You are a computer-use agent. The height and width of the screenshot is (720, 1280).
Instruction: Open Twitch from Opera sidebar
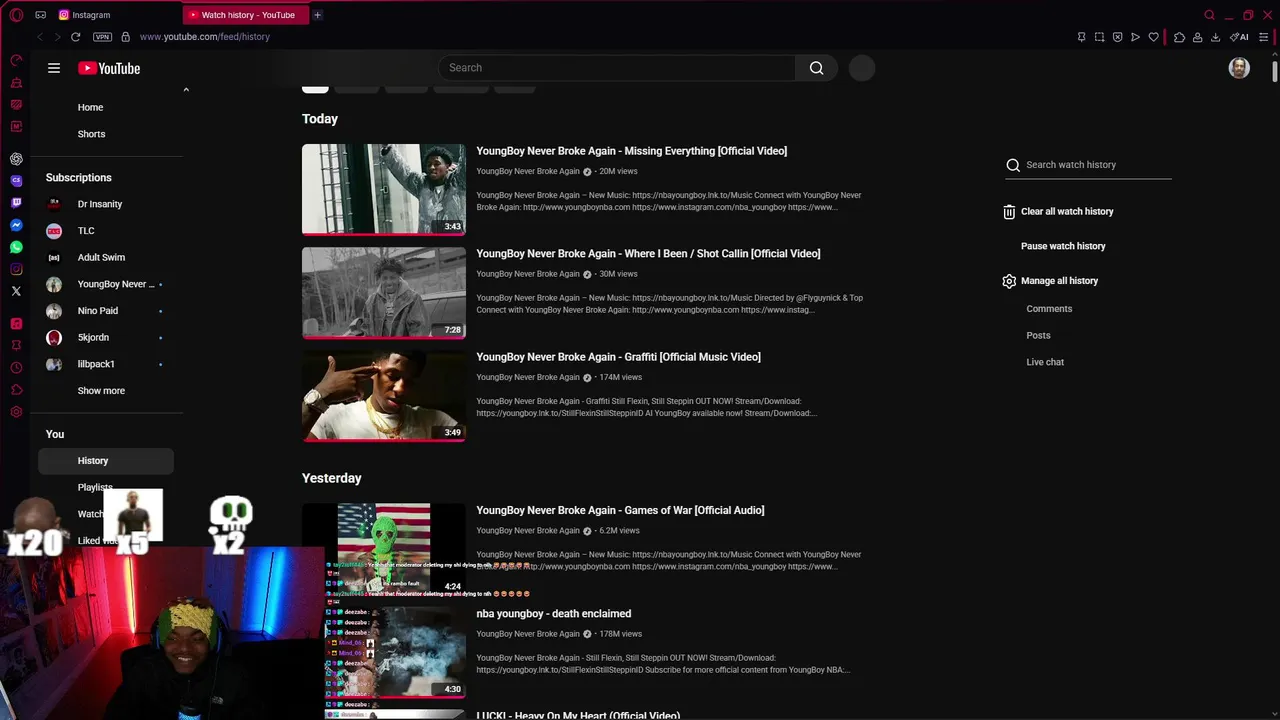[16, 203]
